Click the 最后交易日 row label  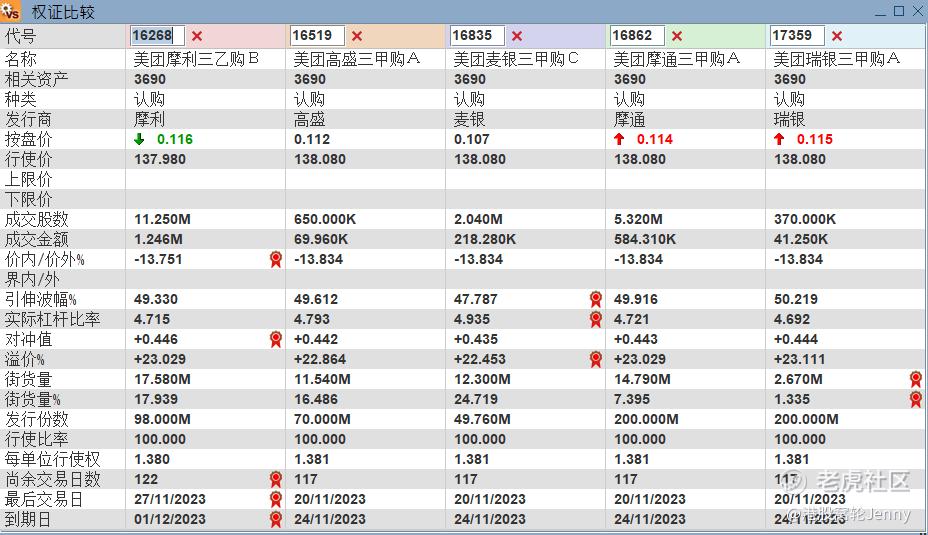coord(44,499)
